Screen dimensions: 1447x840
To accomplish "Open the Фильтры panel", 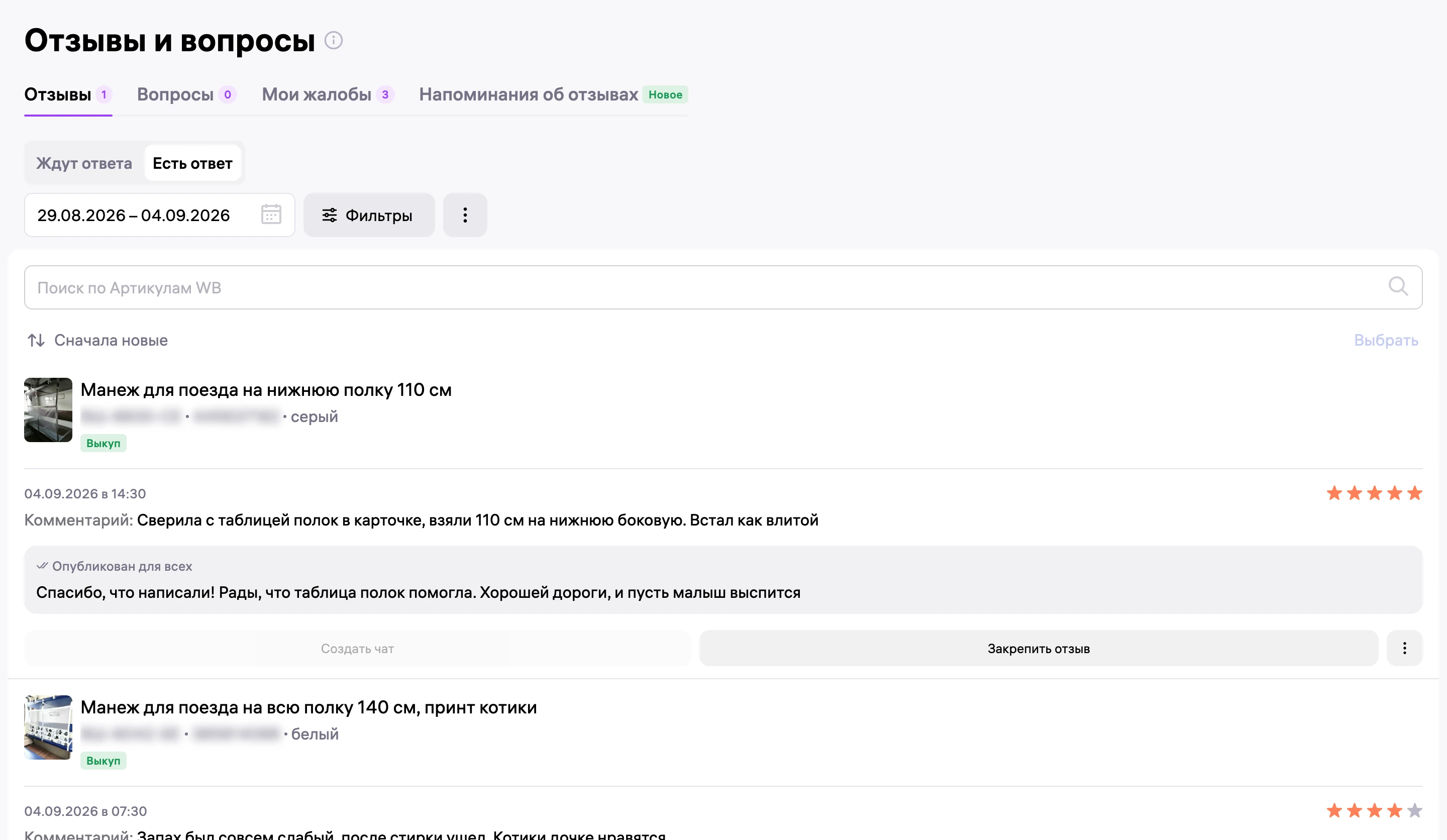I will [x=369, y=215].
